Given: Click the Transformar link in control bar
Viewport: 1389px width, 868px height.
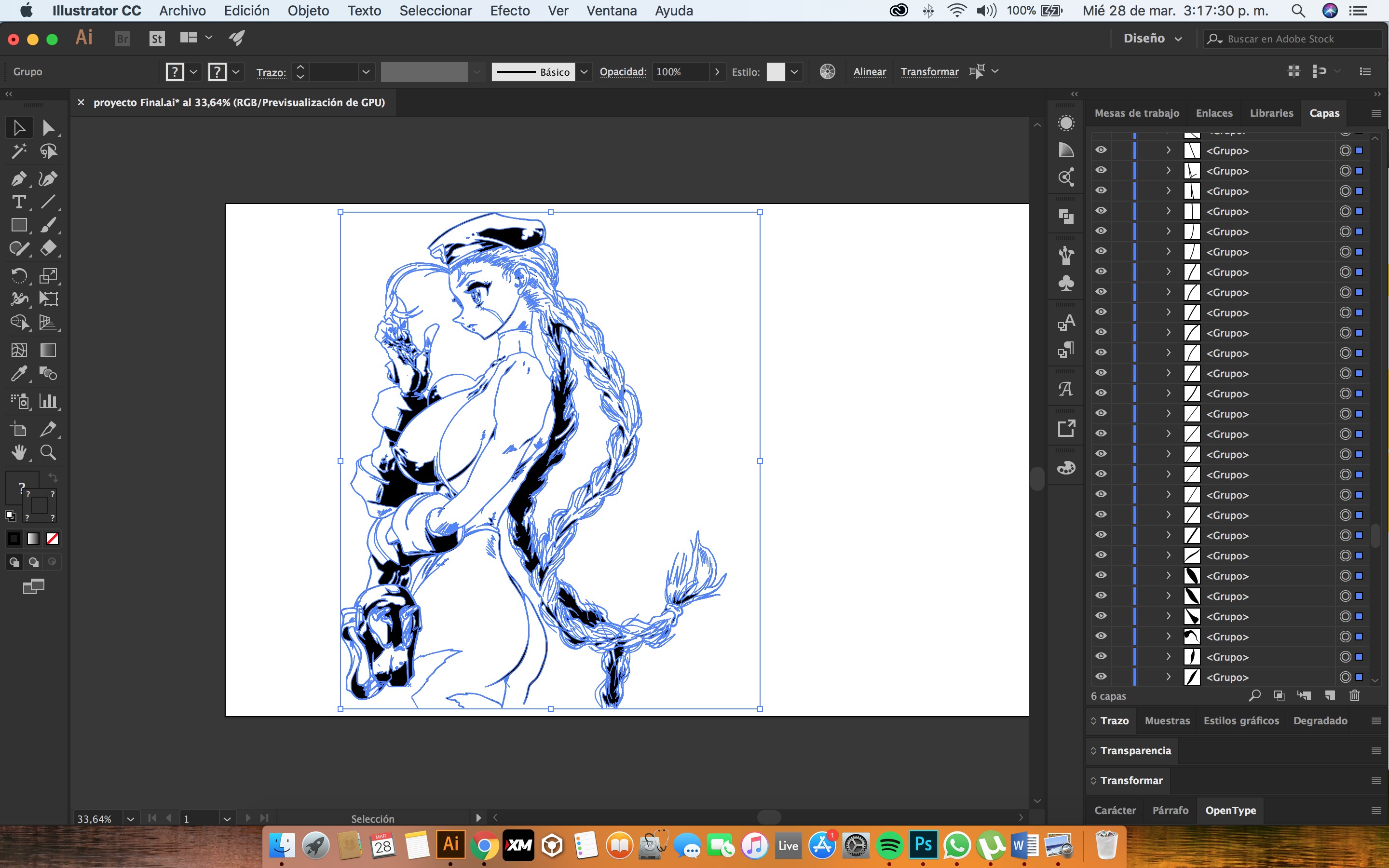Looking at the screenshot, I should click(x=929, y=72).
